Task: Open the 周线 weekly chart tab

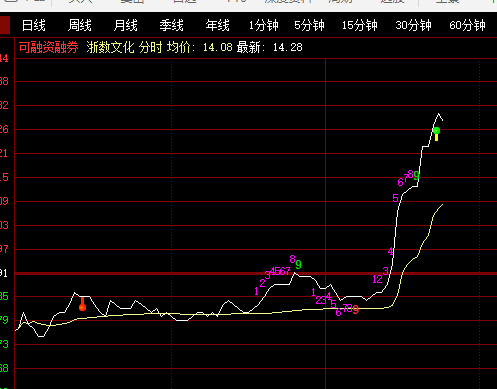Action: pyautogui.click(x=80, y=25)
